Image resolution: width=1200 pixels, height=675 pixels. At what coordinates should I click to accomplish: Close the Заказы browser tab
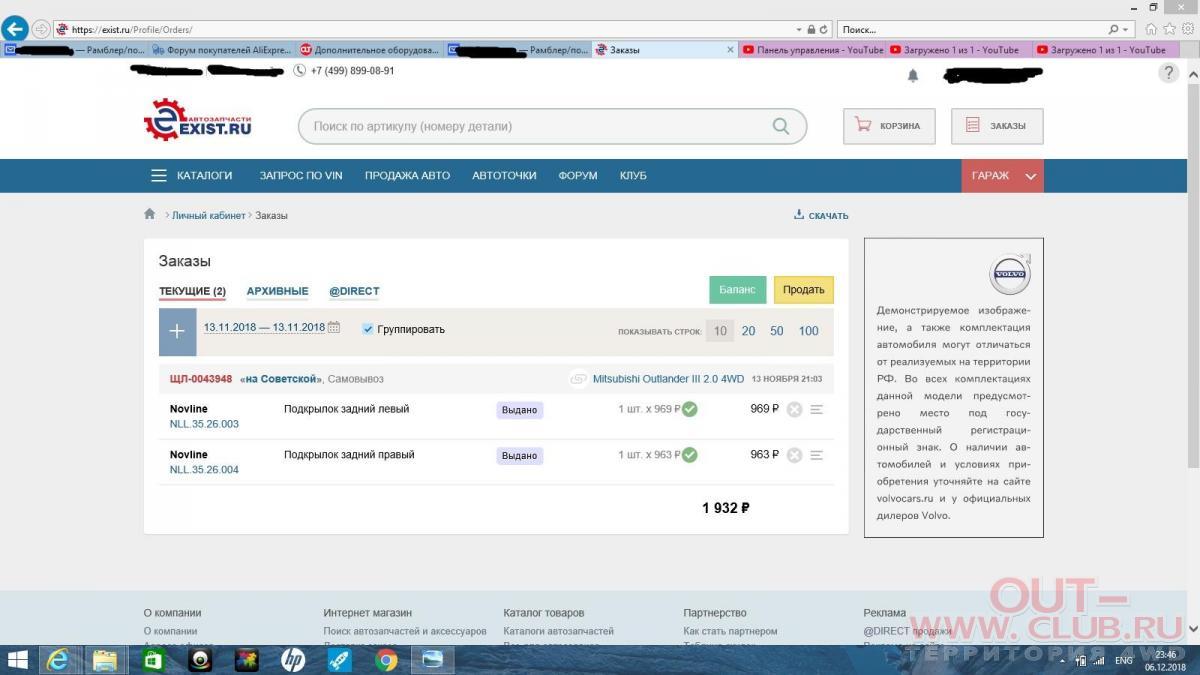[x=731, y=49]
